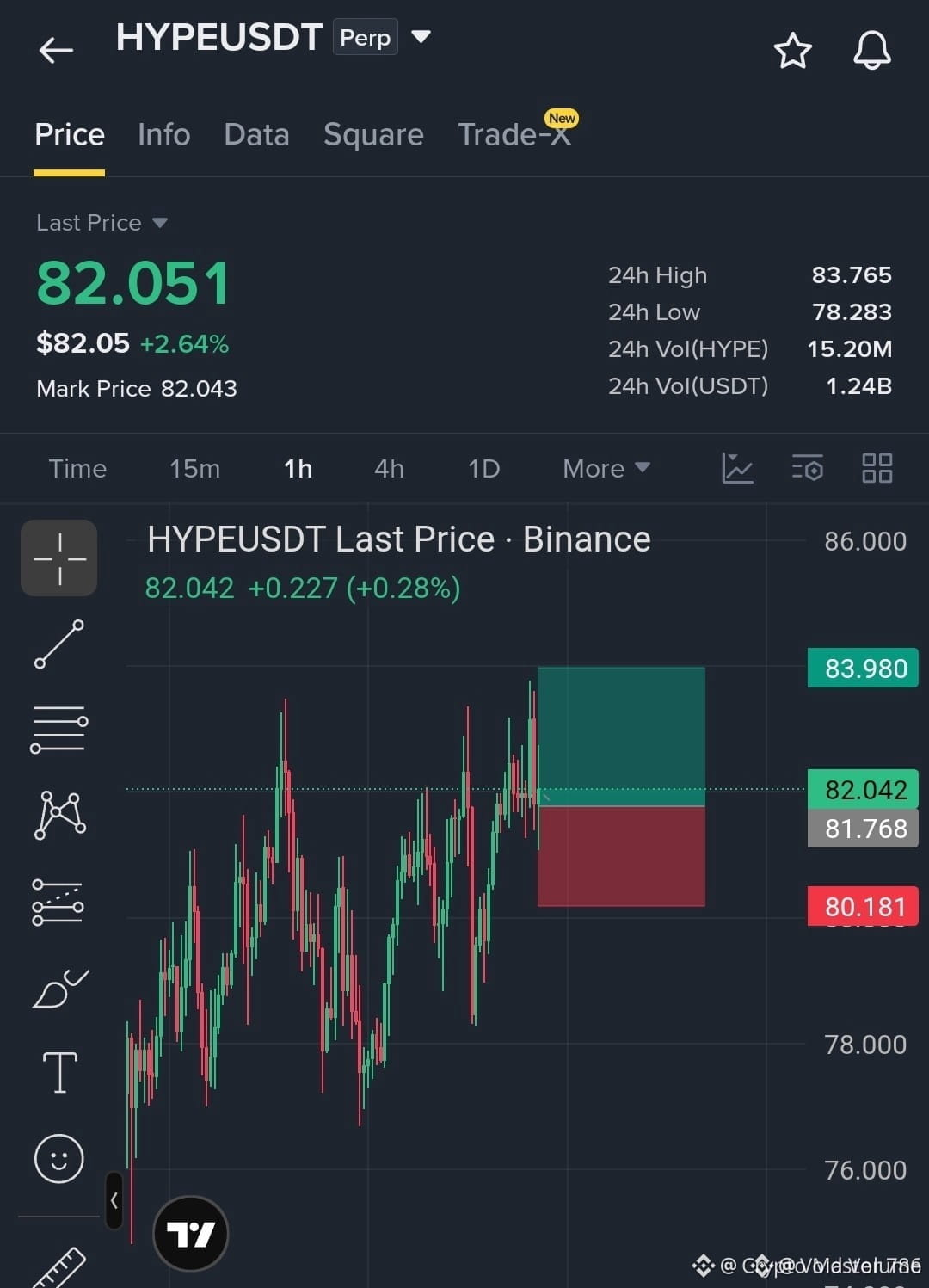Click the TradingView logo
Screen dimensions: 929x1288
pos(190,1234)
